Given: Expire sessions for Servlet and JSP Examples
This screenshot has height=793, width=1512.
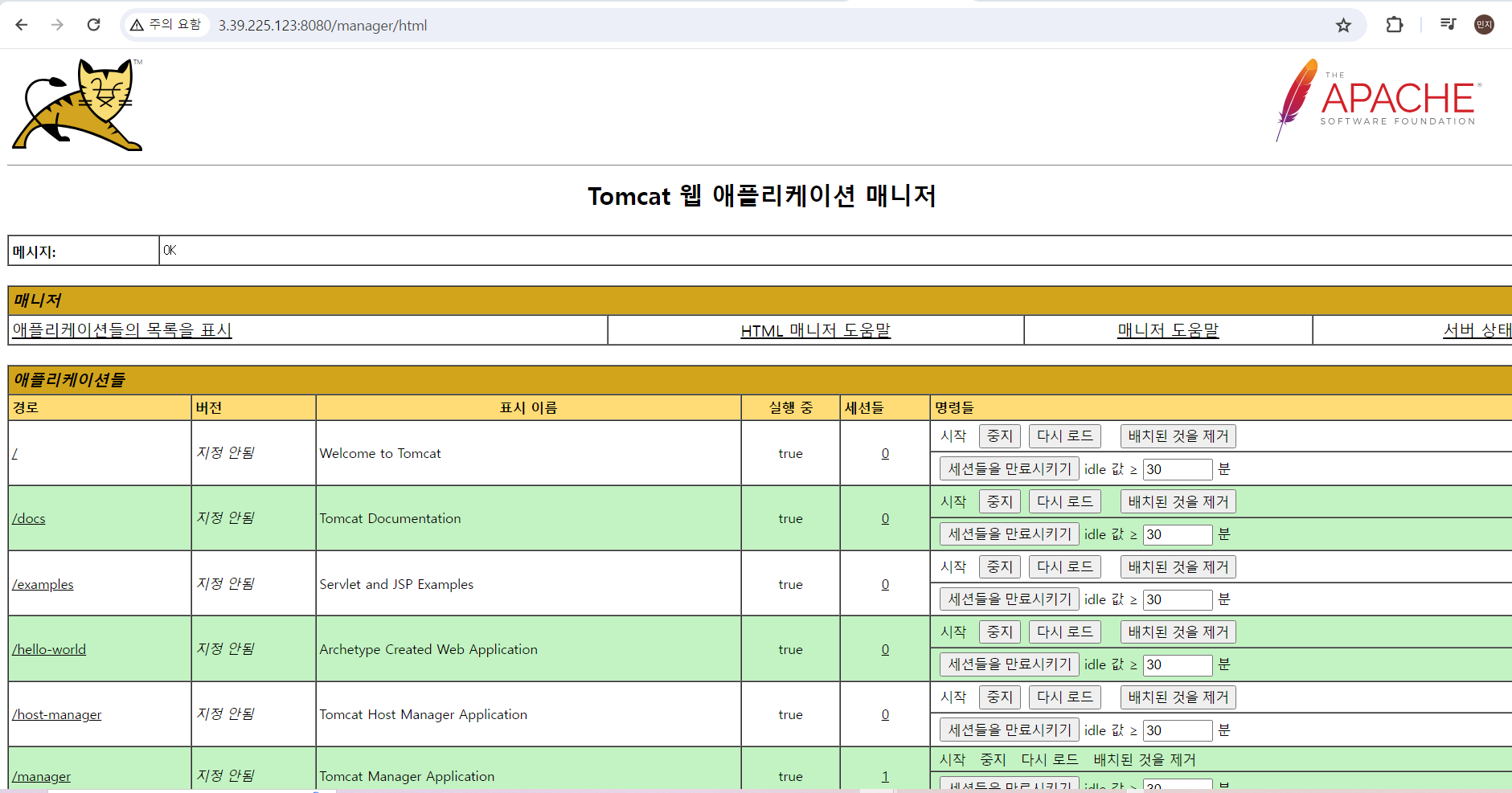Looking at the screenshot, I should [x=1010, y=599].
